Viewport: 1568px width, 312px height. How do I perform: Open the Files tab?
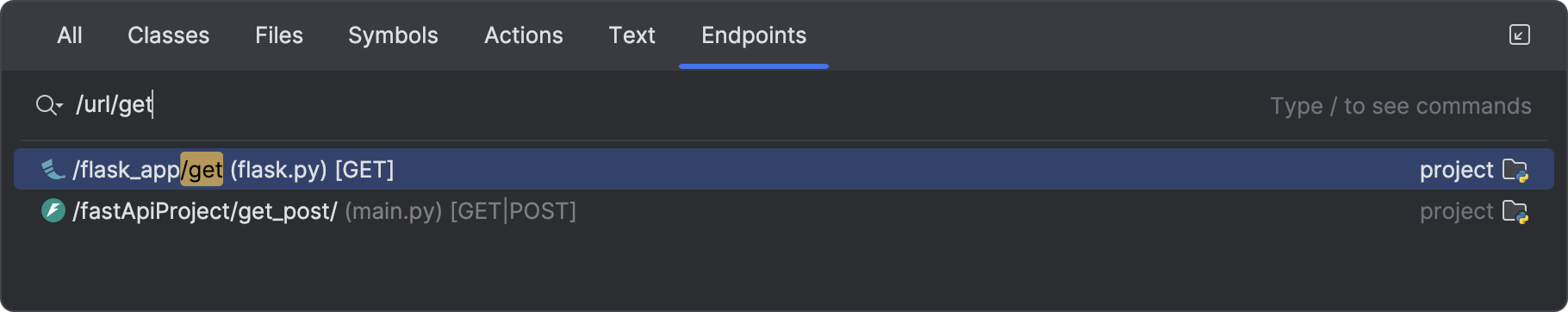[279, 35]
